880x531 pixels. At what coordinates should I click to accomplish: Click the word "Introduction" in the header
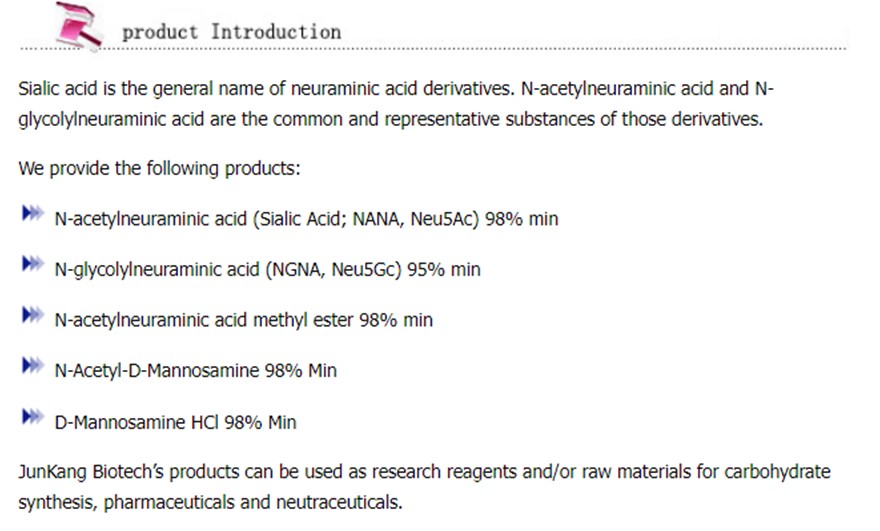(x=276, y=32)
